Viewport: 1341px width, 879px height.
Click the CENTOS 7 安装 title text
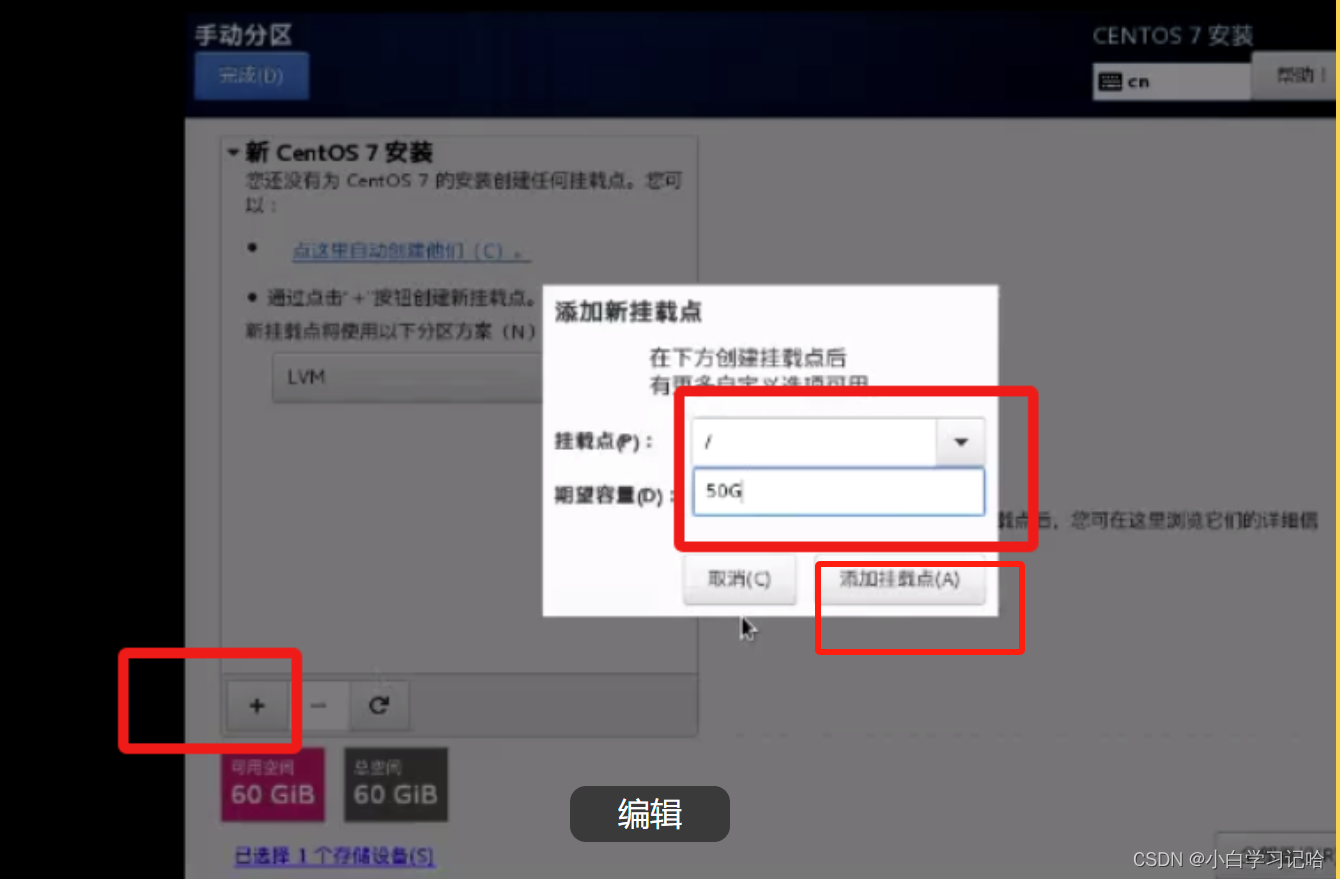tap(1172, 36)
